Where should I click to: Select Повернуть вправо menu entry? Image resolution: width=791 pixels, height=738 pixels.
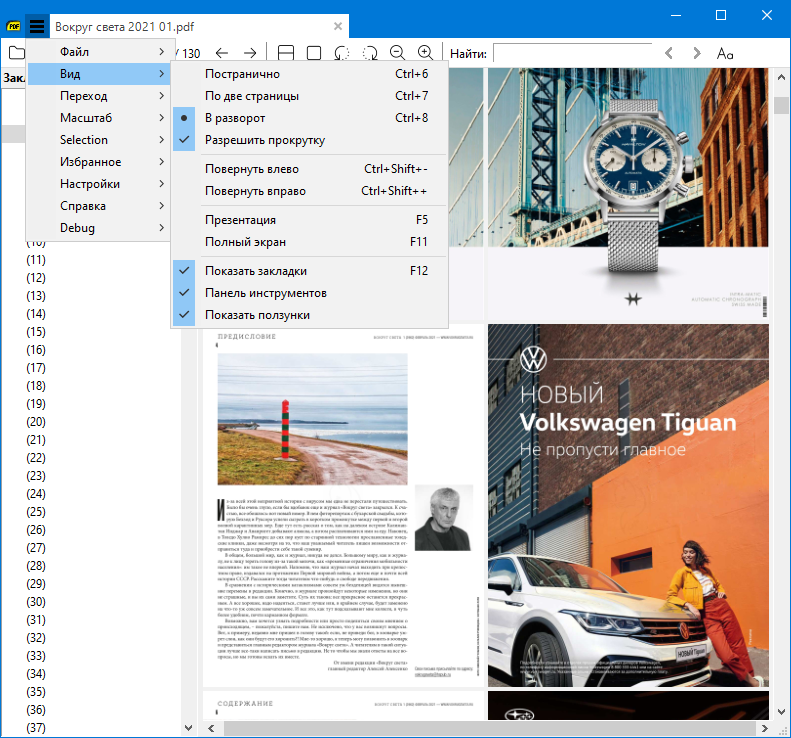309,191
